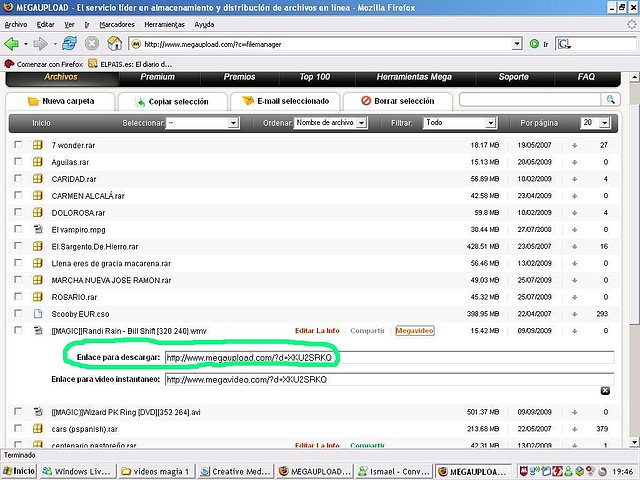Check the box for El vampiro.mpg
Screen dimensions: 640x480
pos(18,229)
